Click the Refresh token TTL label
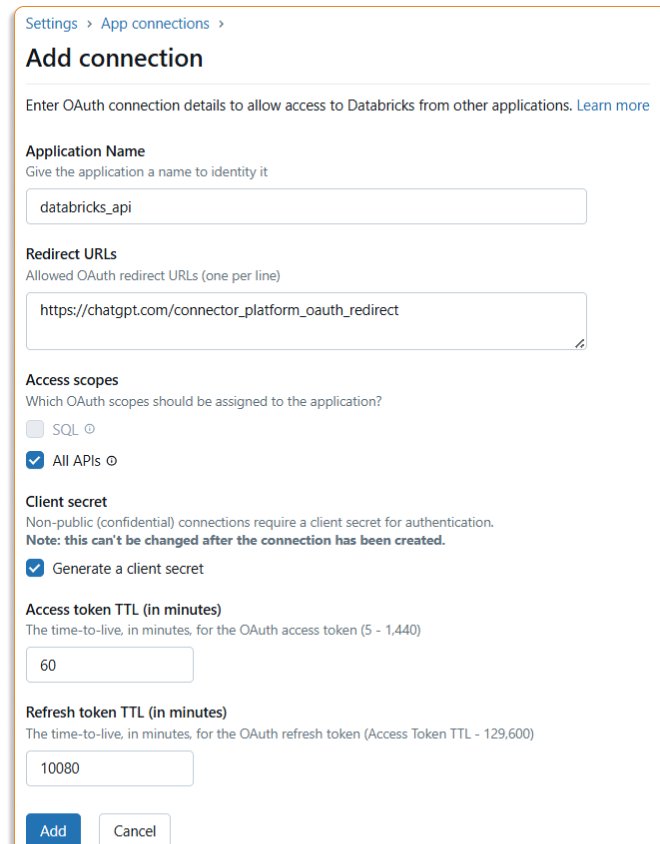Image resolution: width=660 pixels, height=844 pixels. (127, 713)
